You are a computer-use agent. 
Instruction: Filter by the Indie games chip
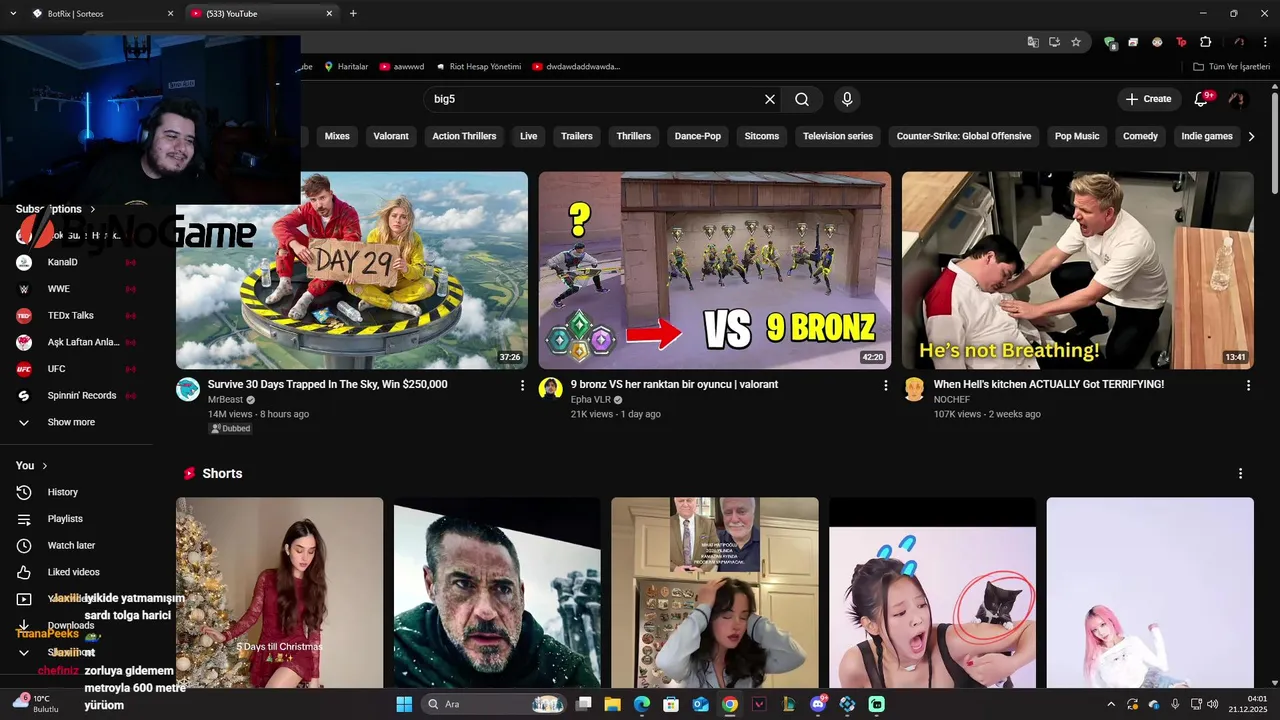1207,136
